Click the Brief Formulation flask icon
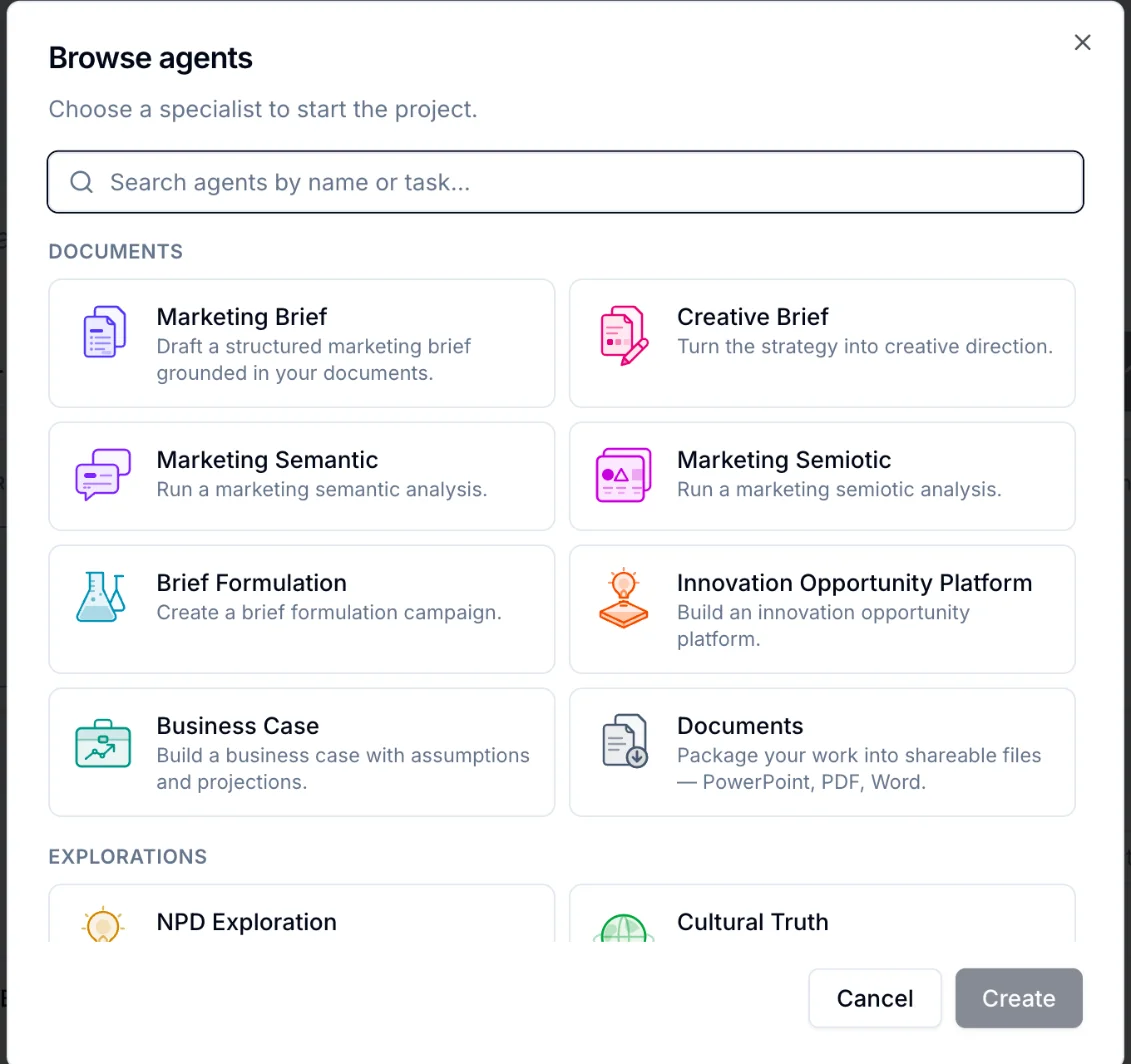 coord(101,597)
